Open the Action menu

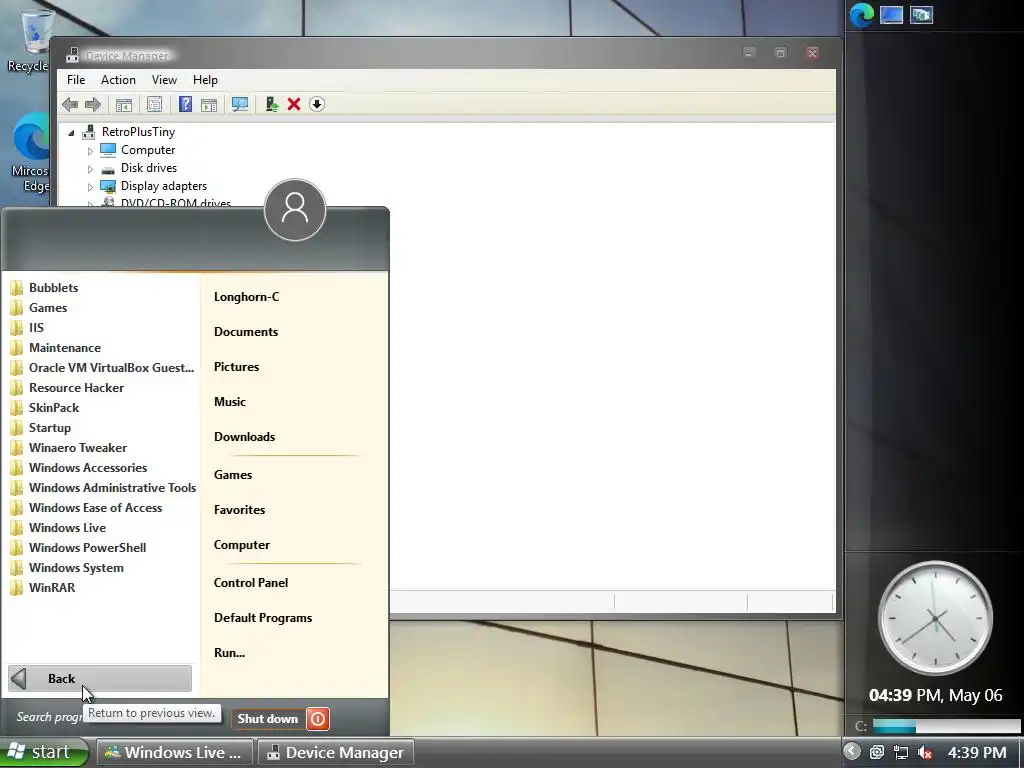[x=118, y=80]
